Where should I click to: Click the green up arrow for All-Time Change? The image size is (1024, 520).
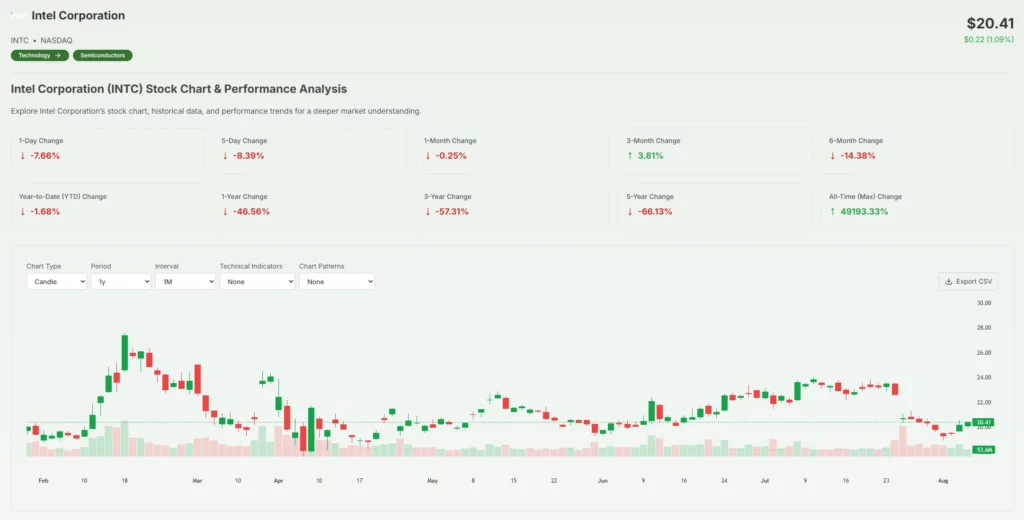[x=832, y=212]
